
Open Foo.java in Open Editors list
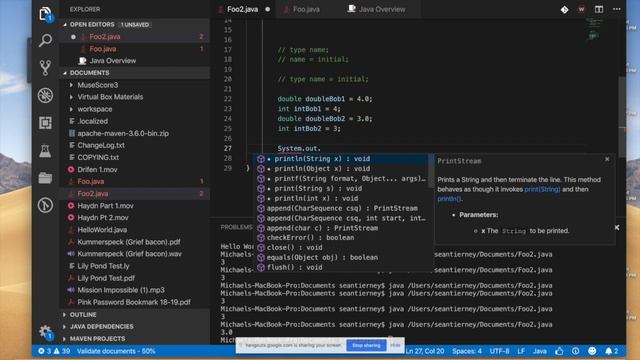click(x=103, y=49)
